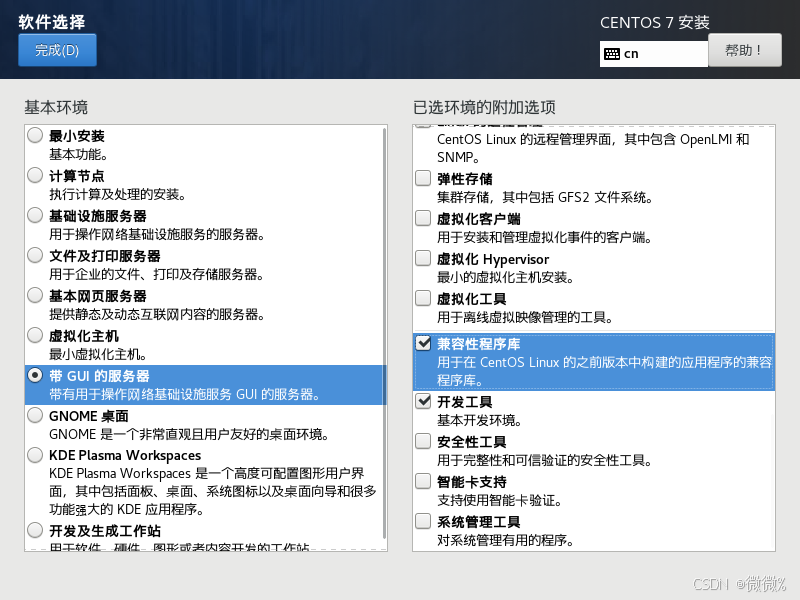Select the 计算节点 radio button
Screen dimensions: 800x600
click(35, 176)
